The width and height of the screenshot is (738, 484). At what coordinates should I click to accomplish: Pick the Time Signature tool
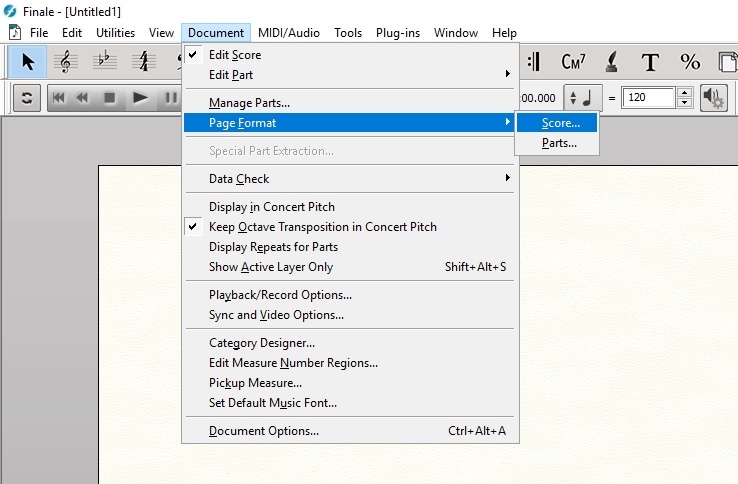[144, 62]
